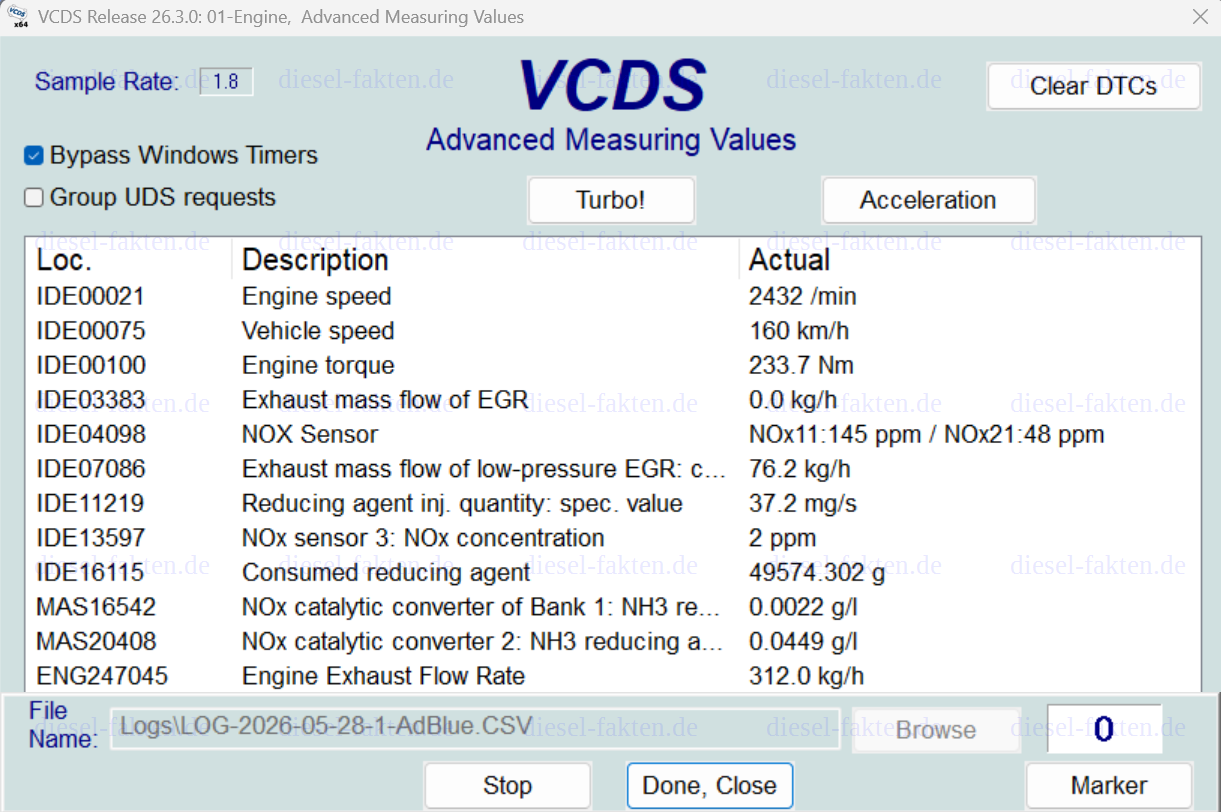Select row ENG247045
This screenshot has height=812, width=1221.
coord(613,676)
